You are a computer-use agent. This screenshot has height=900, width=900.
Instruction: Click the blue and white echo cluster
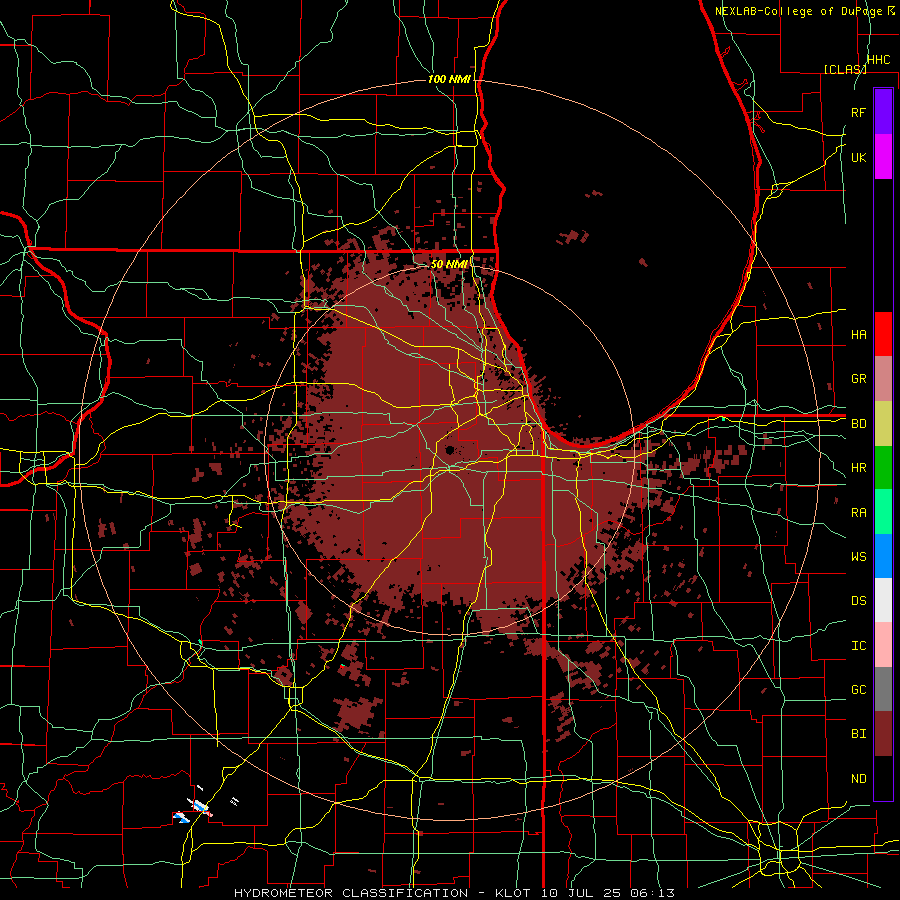[x=195, y=810]
